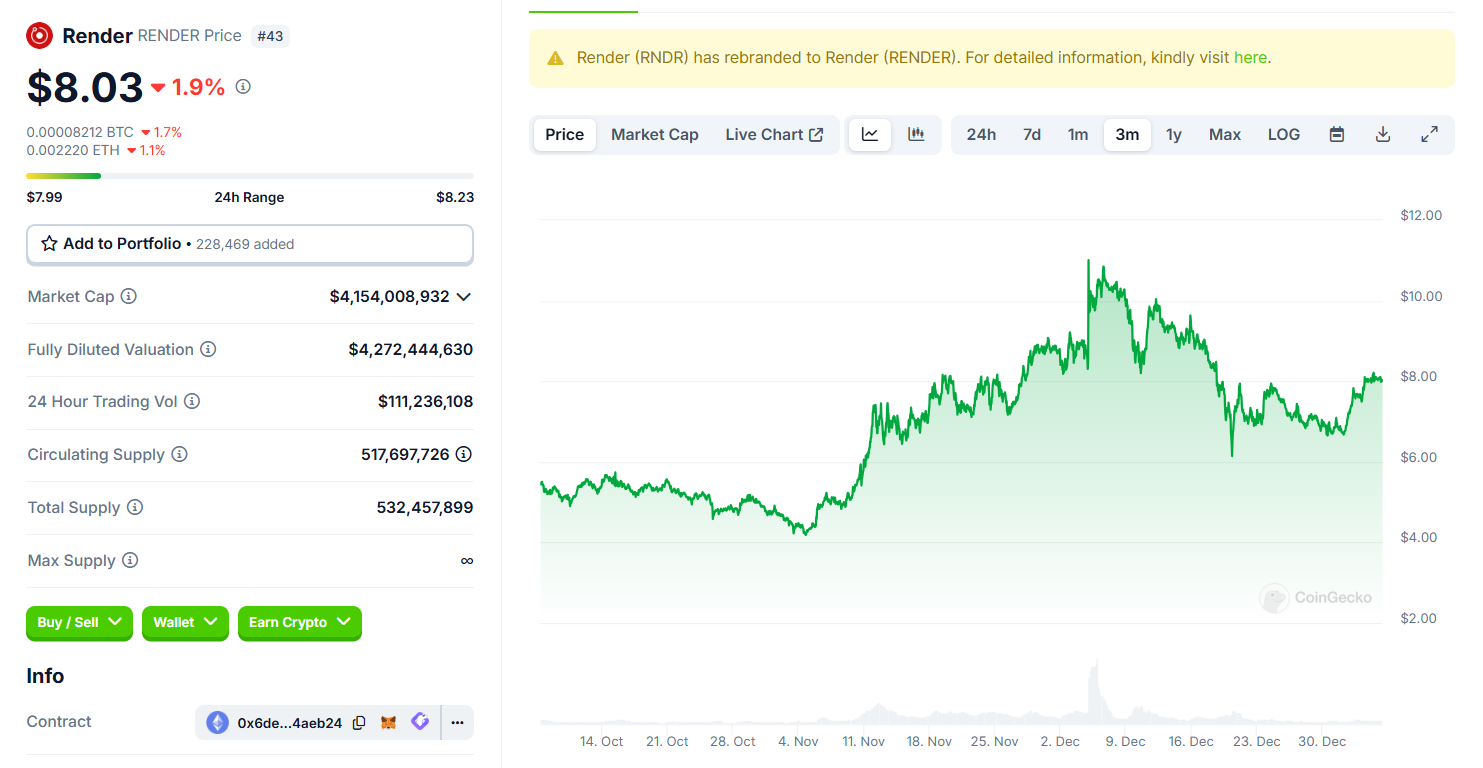Switch to line chart view icon
Screen dimensions: 1483x768
(x=870, y=134)
